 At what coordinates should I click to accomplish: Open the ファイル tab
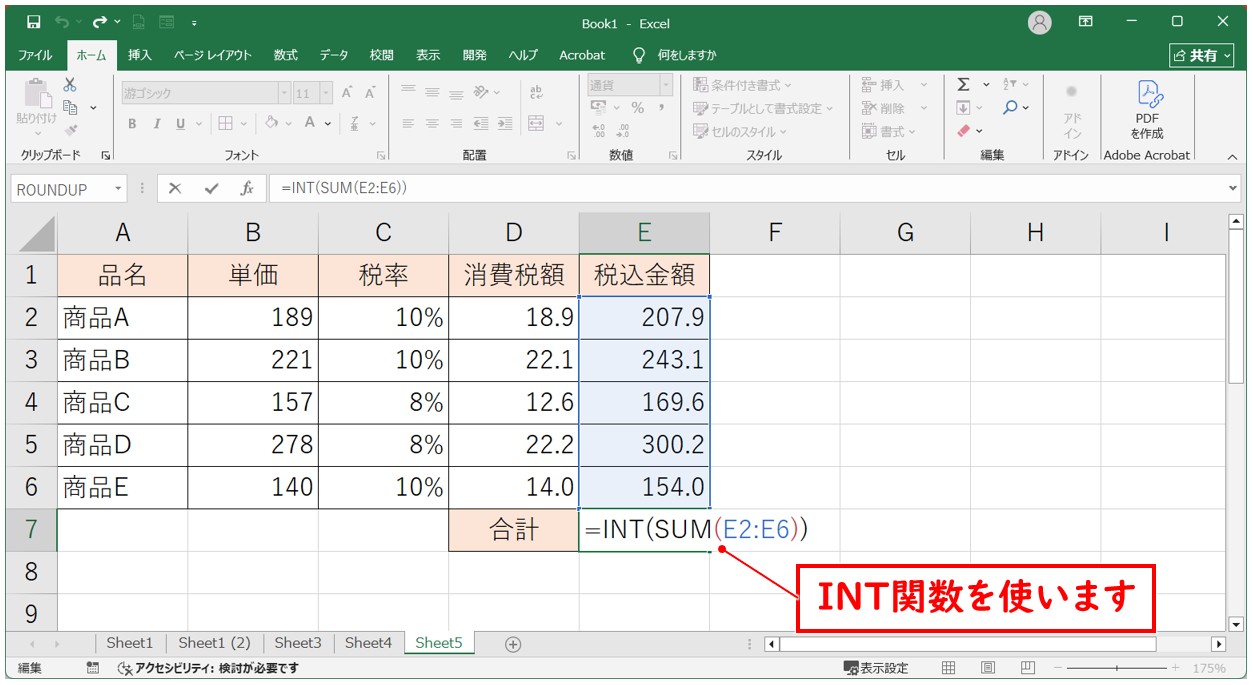point(35,55)
